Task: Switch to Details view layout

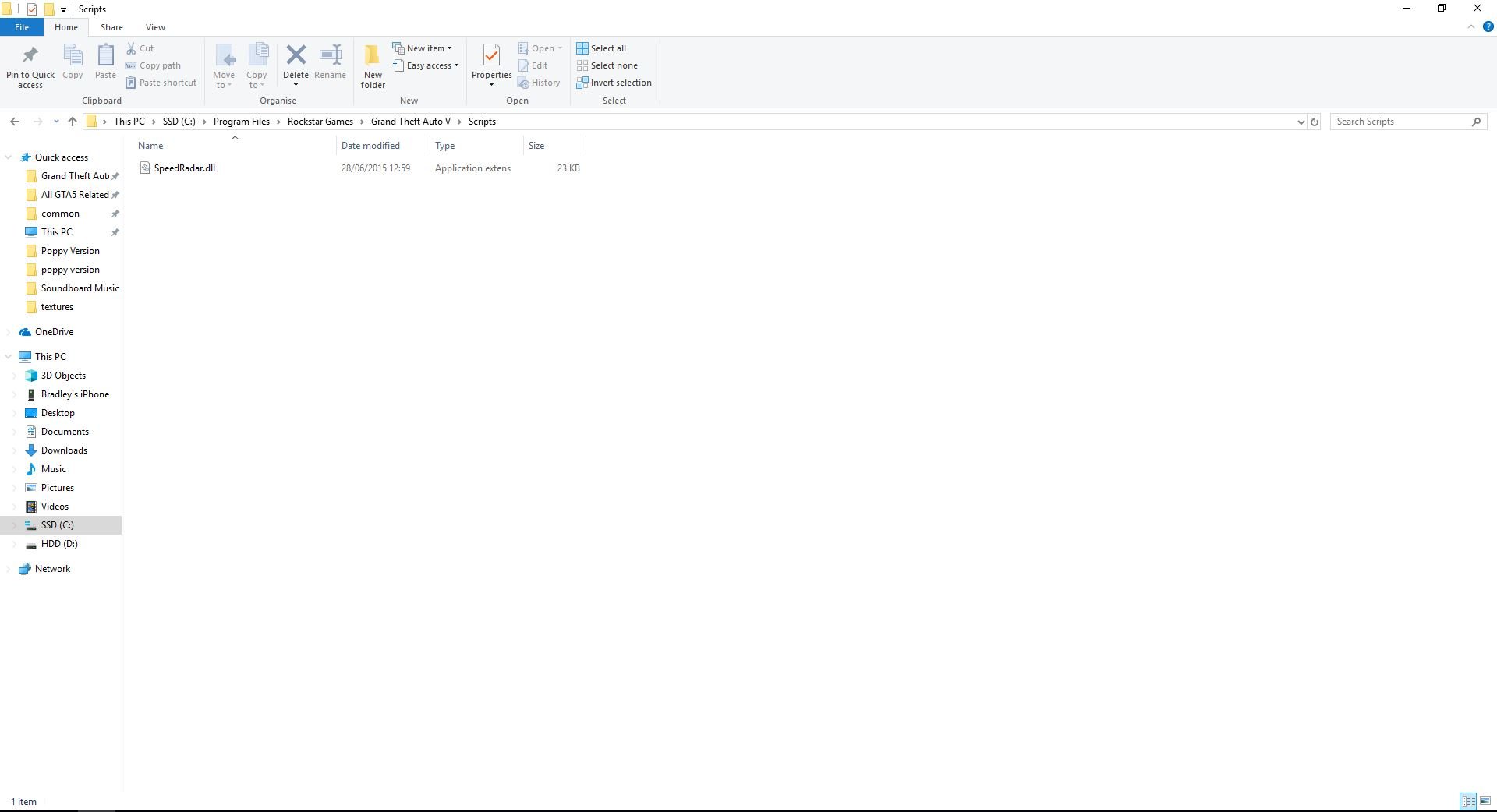Action: [1468, 801]
